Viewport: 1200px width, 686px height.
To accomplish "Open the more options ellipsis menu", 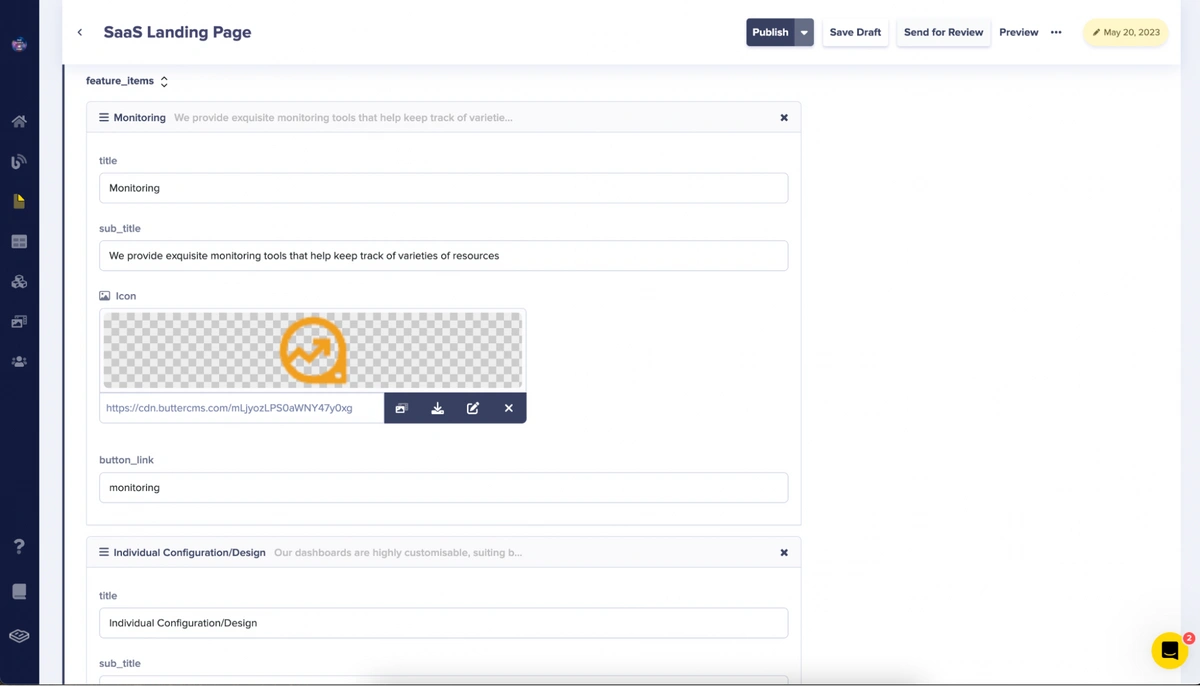I will (x=1056, y=32).
